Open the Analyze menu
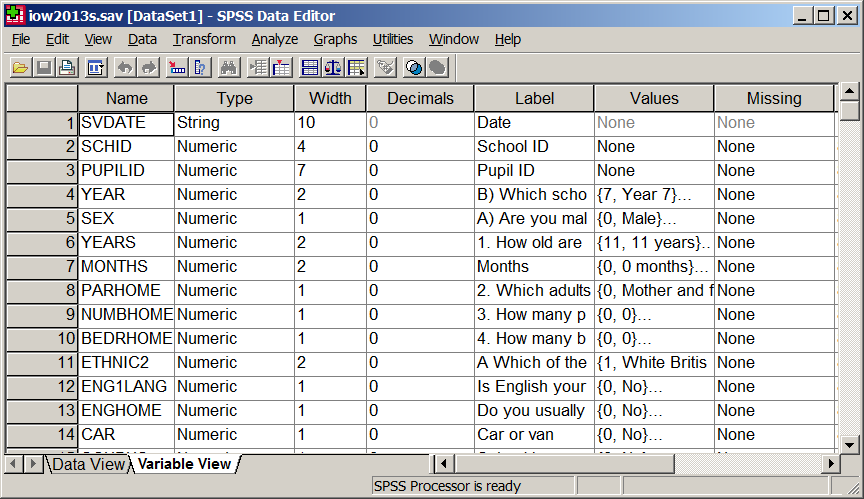This screenshot has width=864, height=499. point(274,40)
